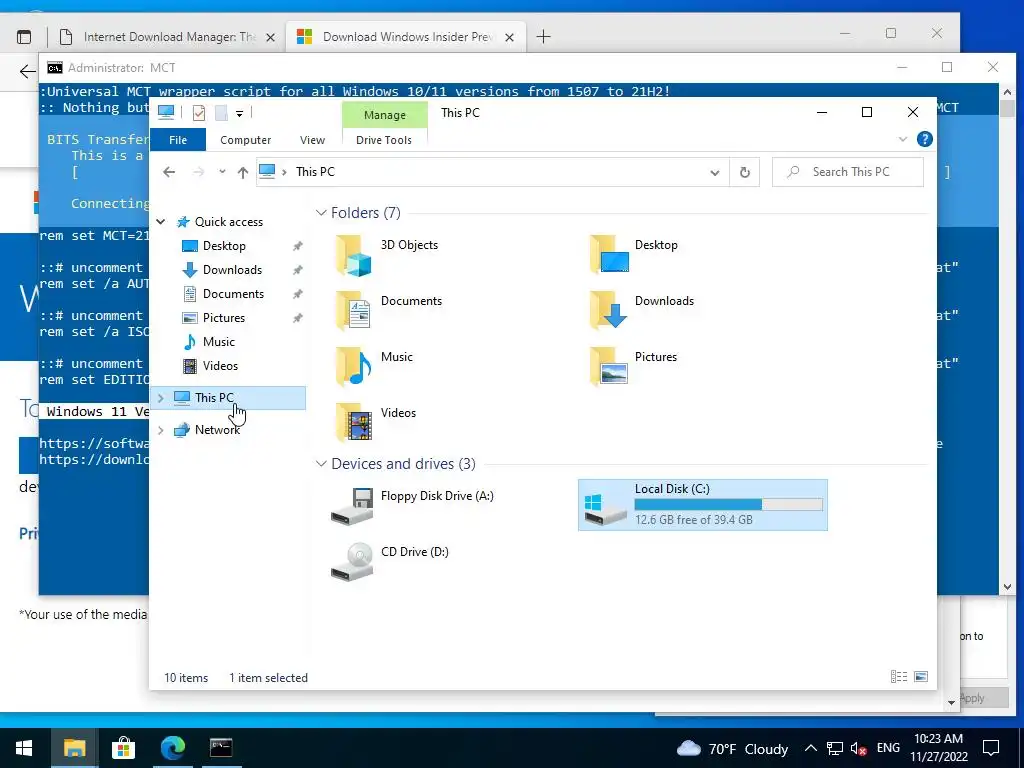Close the Internet Download Manager tab
This screenshot has width=1024, height=768.
click(x=270, y=38)
